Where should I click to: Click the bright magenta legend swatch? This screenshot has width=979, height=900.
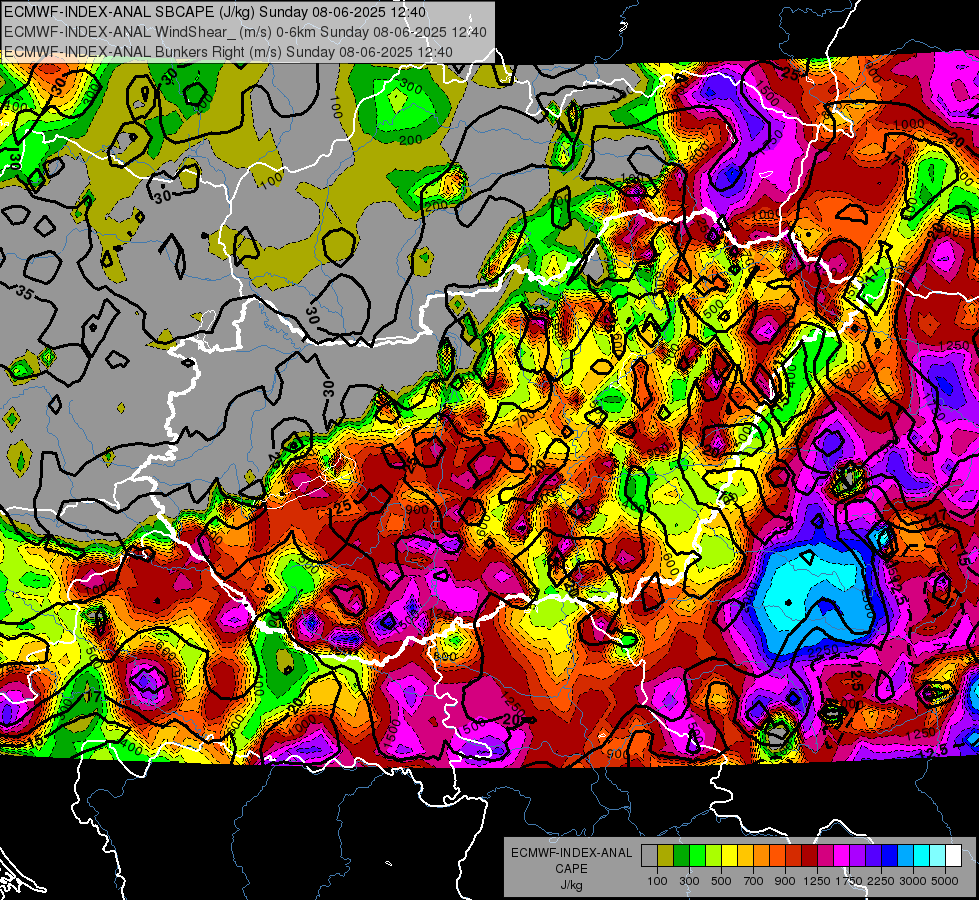[x=842, y=855]
